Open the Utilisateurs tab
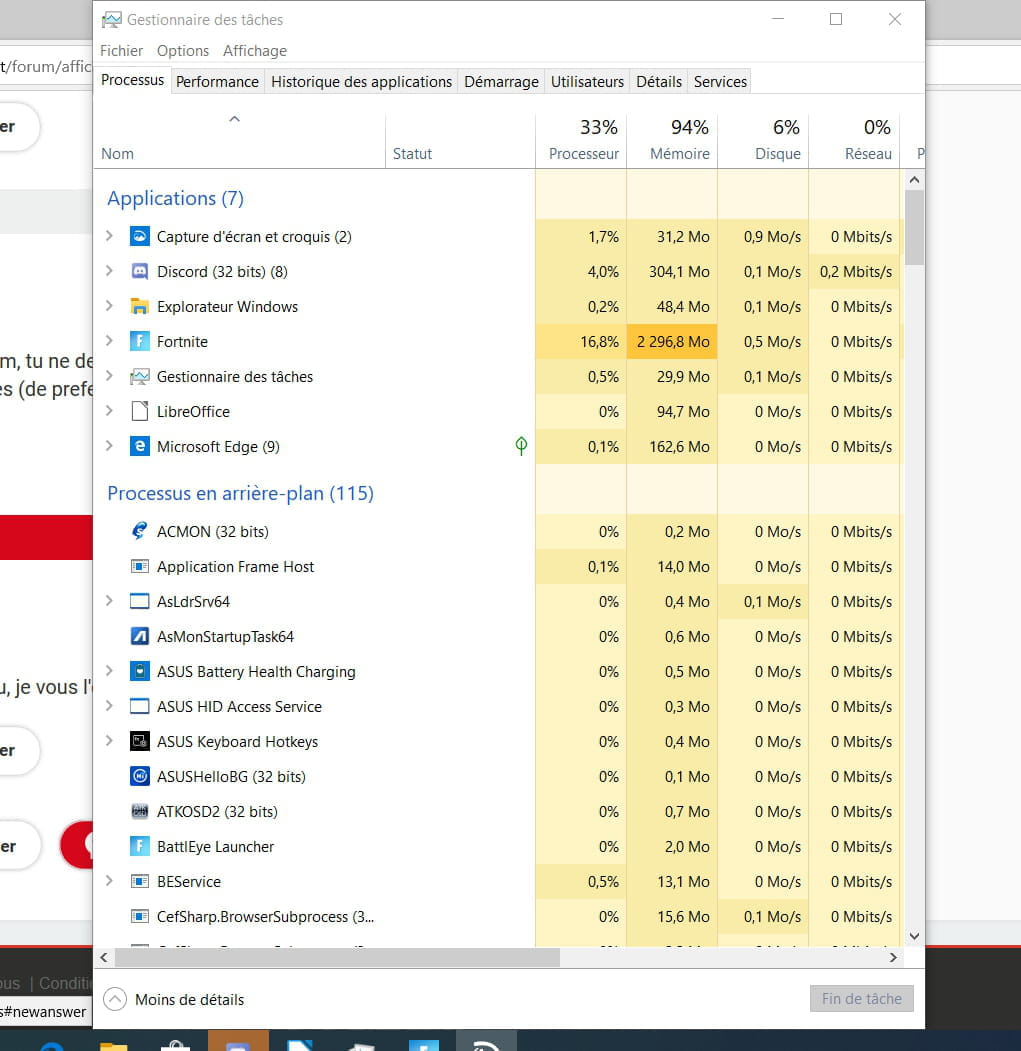Screen dimensions: 1021x1051 (x=587, y=82)
